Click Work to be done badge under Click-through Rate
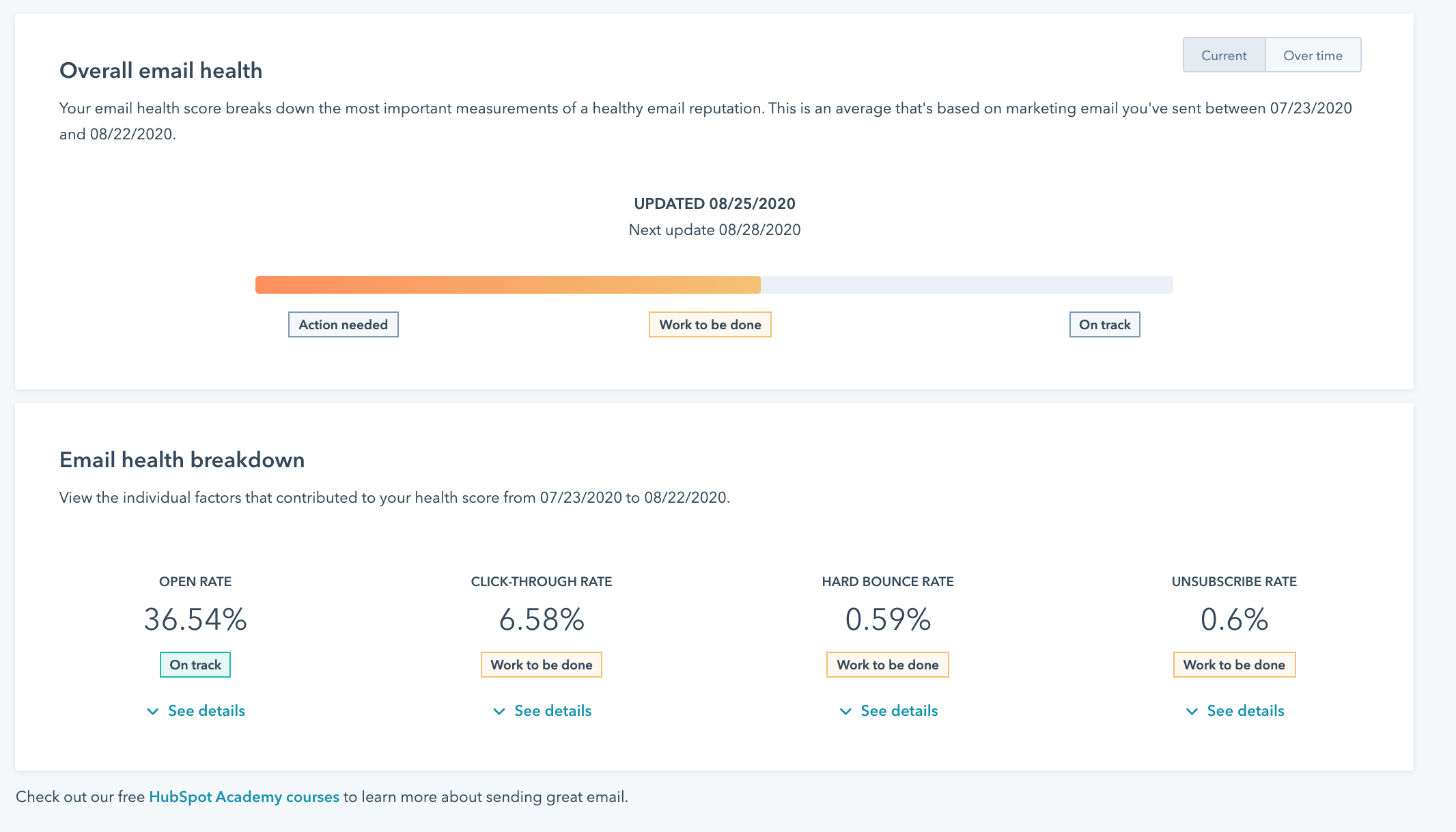Screen dimensions: 1456x832 pos(542,665)
